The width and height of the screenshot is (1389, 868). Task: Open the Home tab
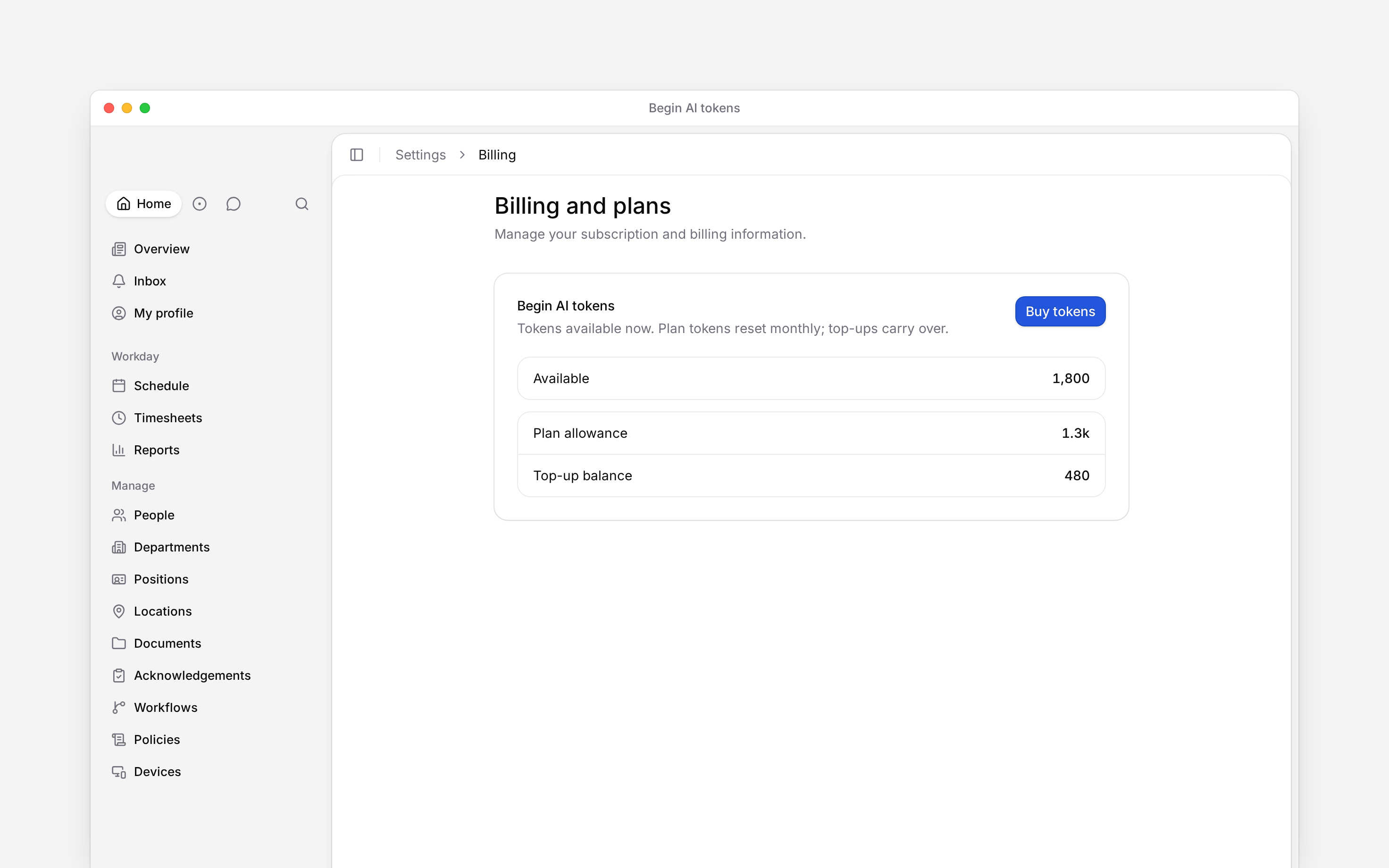(x=143, y=204)
